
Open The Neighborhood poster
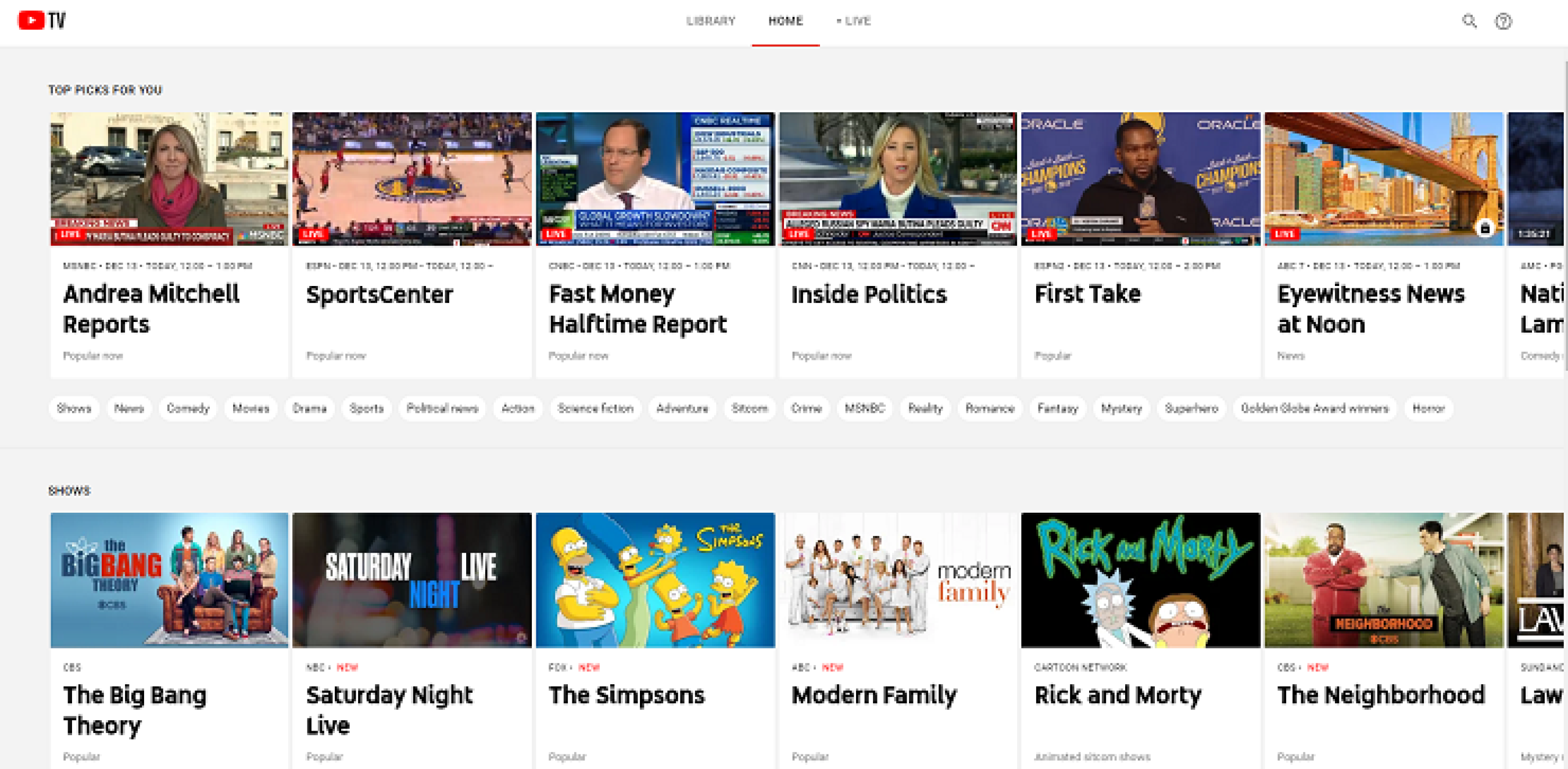(x=1384, y=580)
